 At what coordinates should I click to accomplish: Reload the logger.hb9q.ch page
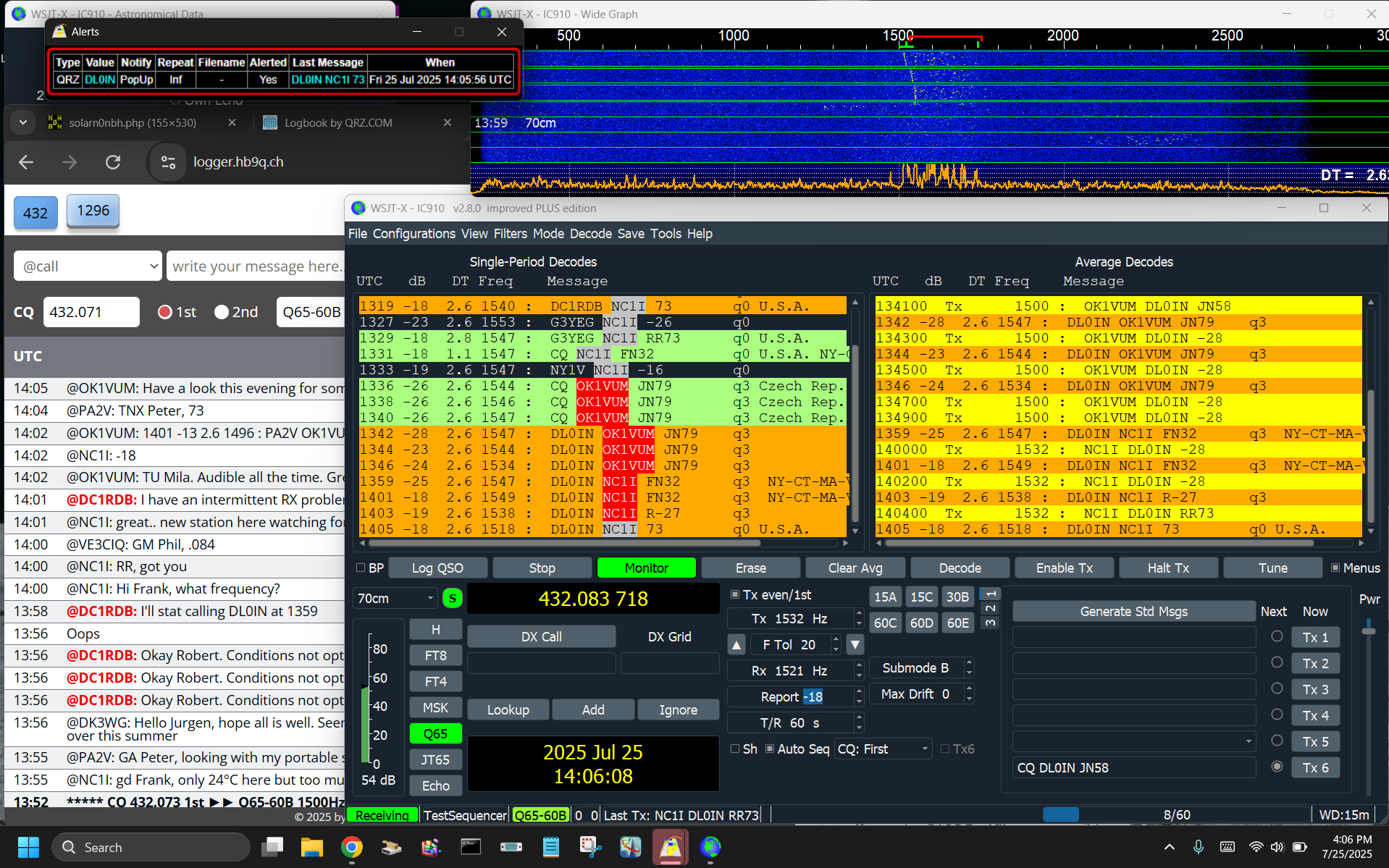click(113, 162)
